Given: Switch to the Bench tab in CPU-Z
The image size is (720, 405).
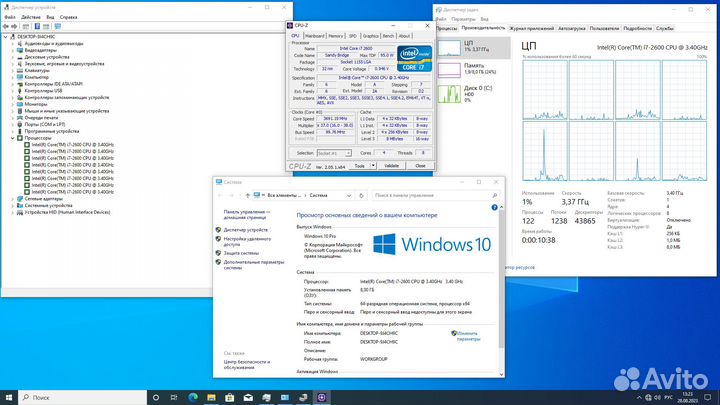Looking at the screenshot, I should coord(388,36).
